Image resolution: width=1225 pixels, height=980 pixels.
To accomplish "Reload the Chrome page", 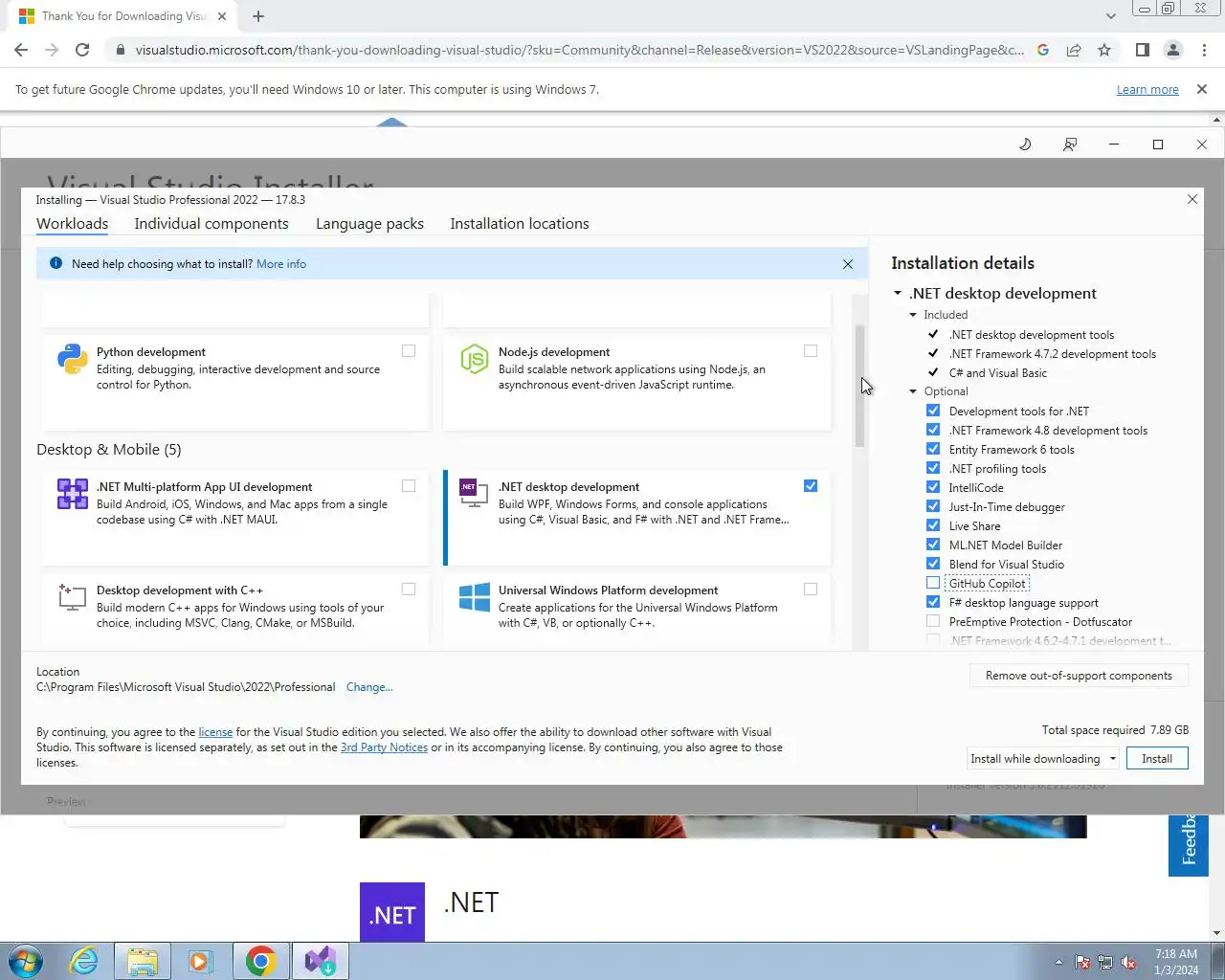I will [x=82, y=50].
